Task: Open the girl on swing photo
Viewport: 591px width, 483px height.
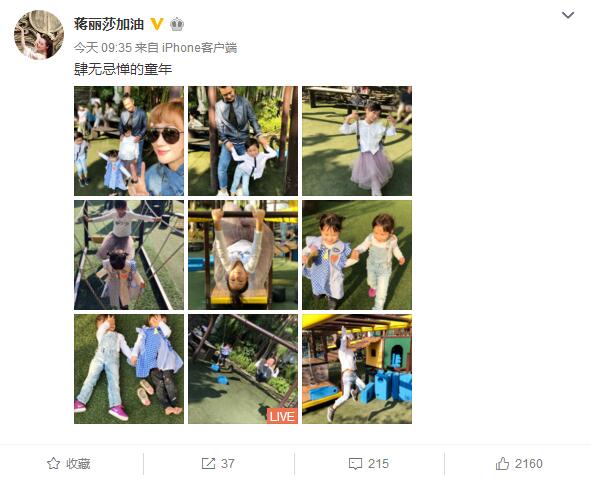Action: coord(357,141)
